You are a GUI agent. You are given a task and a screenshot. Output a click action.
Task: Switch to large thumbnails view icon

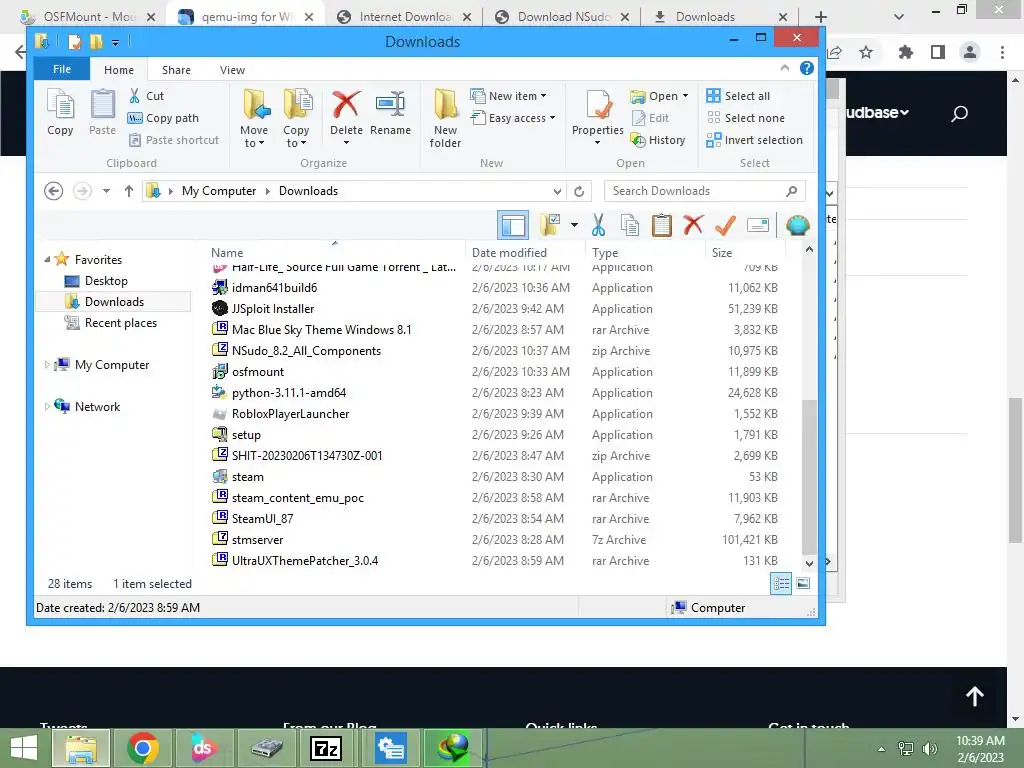[x=803, y=584]
